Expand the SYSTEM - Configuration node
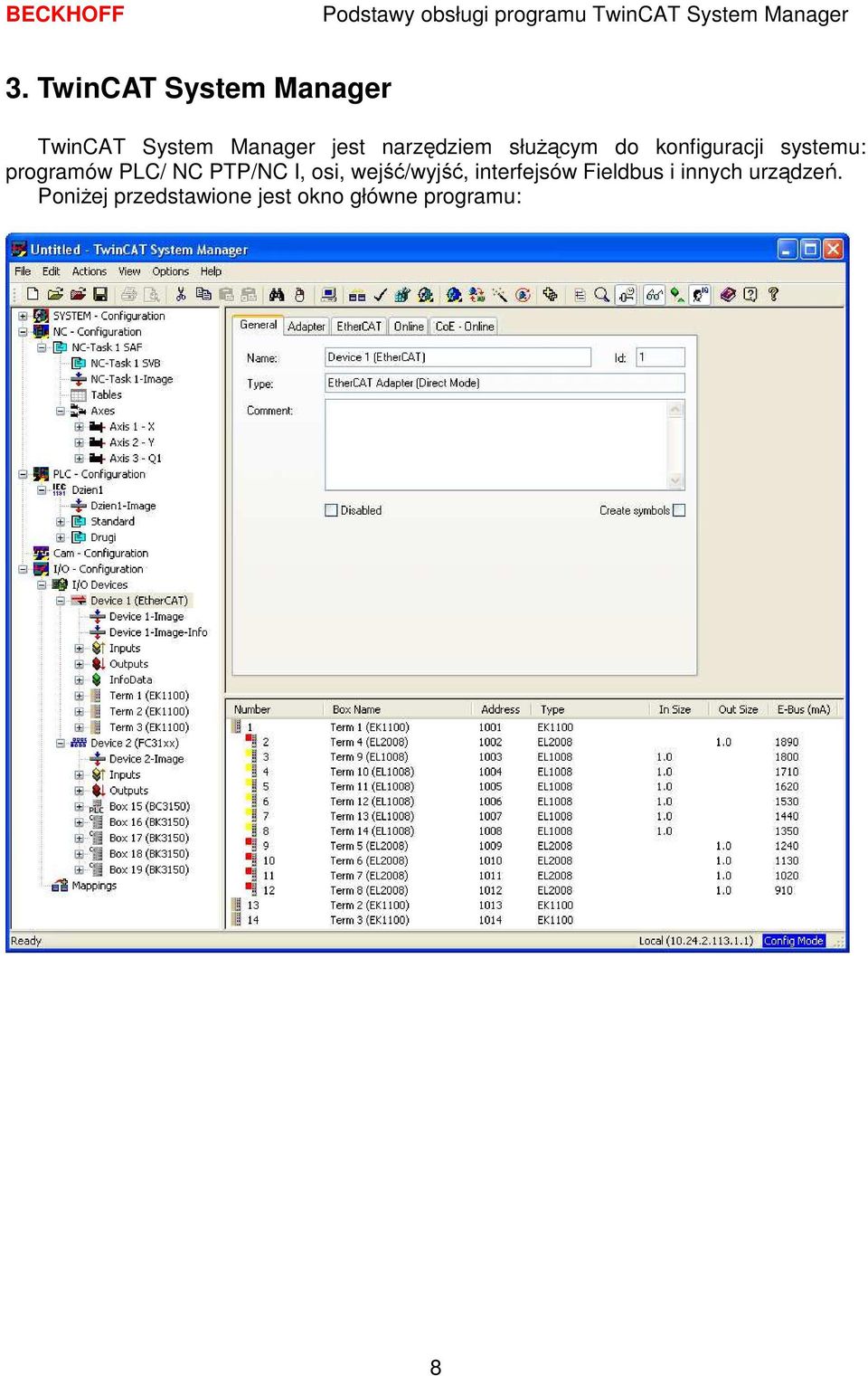 point(23,316)
